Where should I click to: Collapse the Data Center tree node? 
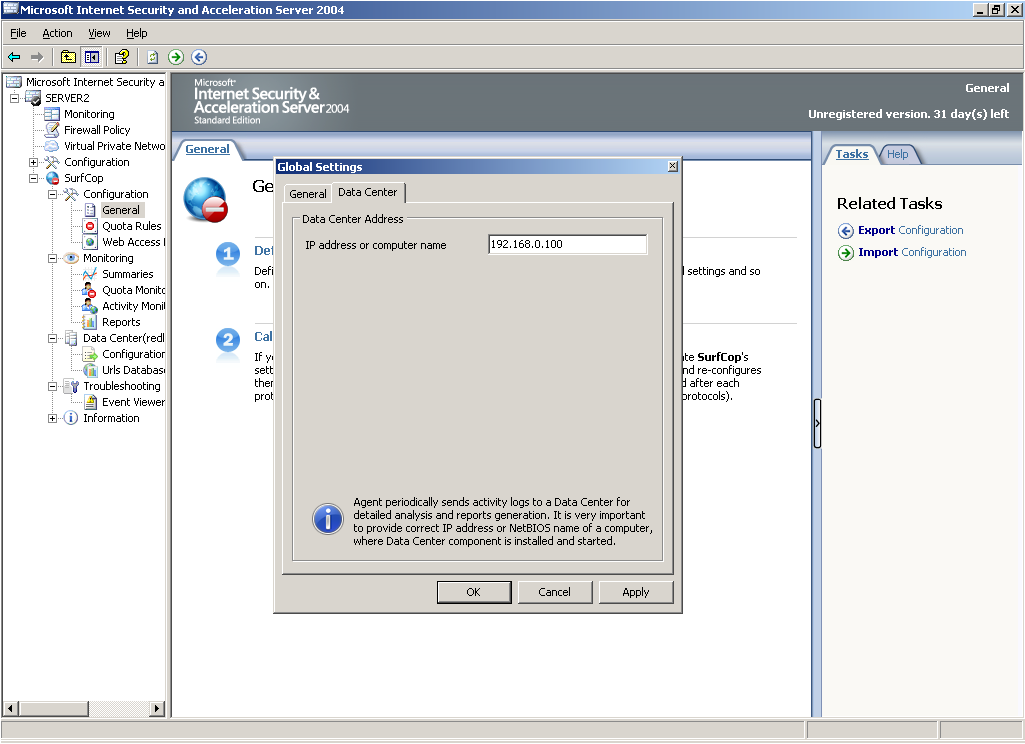[x=52, y=338]
